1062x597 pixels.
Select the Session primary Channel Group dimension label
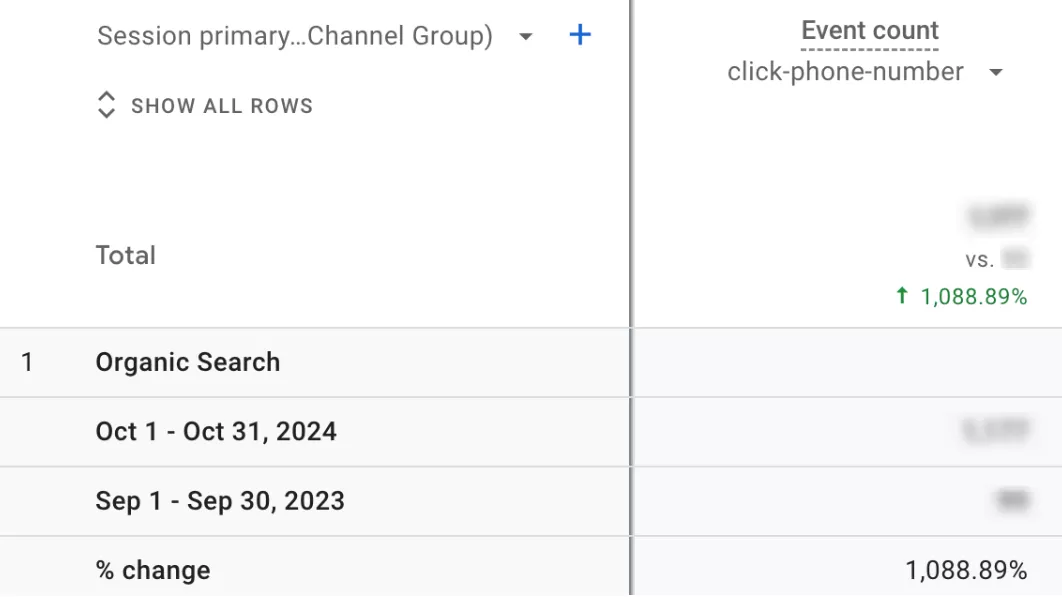point(295,36)
